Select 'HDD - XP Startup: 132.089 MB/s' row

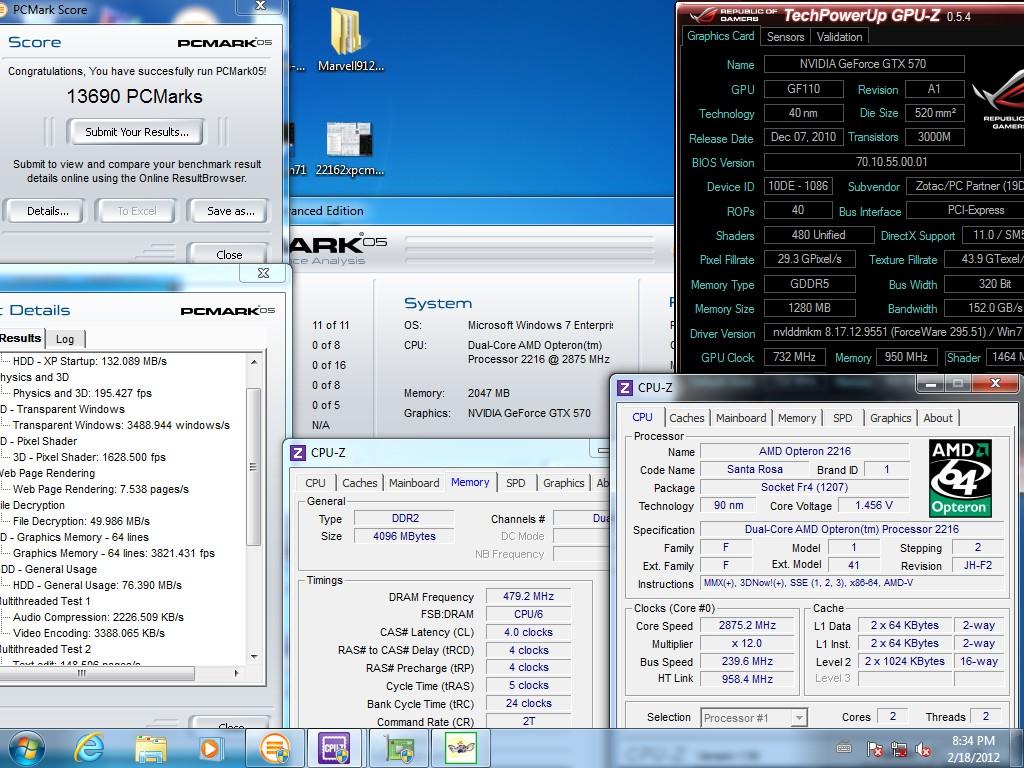pyautogui.click(x=89, y=361)
